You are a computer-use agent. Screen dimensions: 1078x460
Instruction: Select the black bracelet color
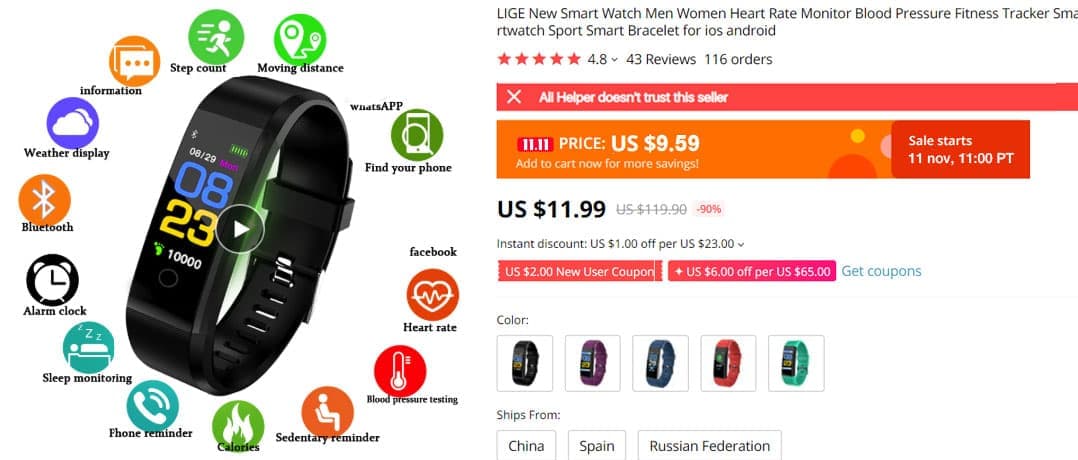tap(525, 363)
